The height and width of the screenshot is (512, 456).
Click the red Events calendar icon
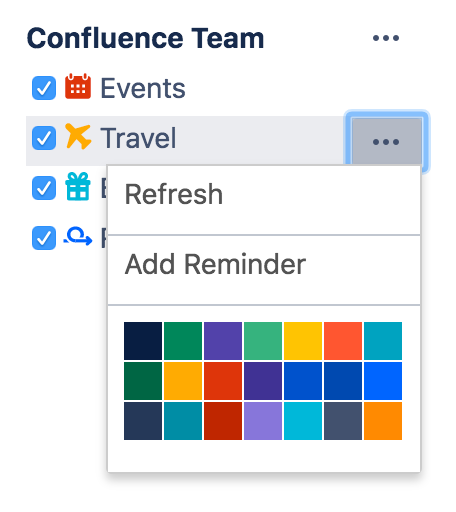(x=78, y=87)
